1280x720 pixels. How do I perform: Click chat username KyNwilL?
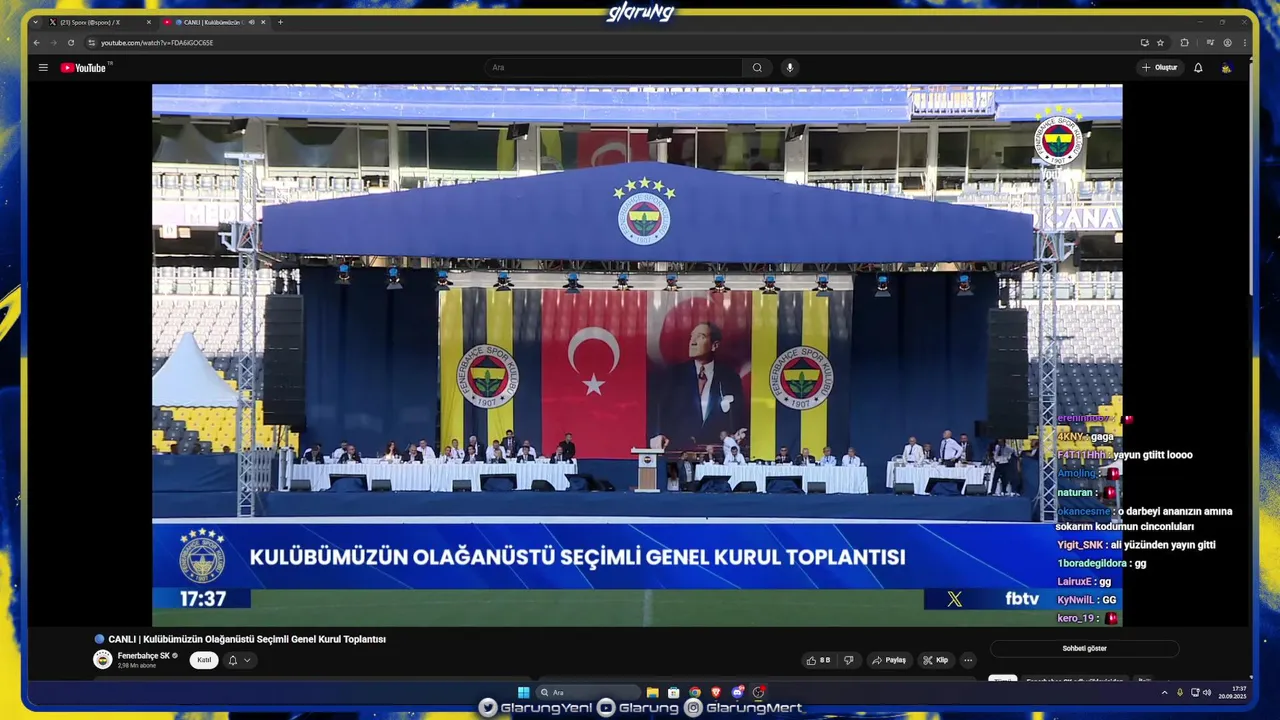pos(1076,600)
